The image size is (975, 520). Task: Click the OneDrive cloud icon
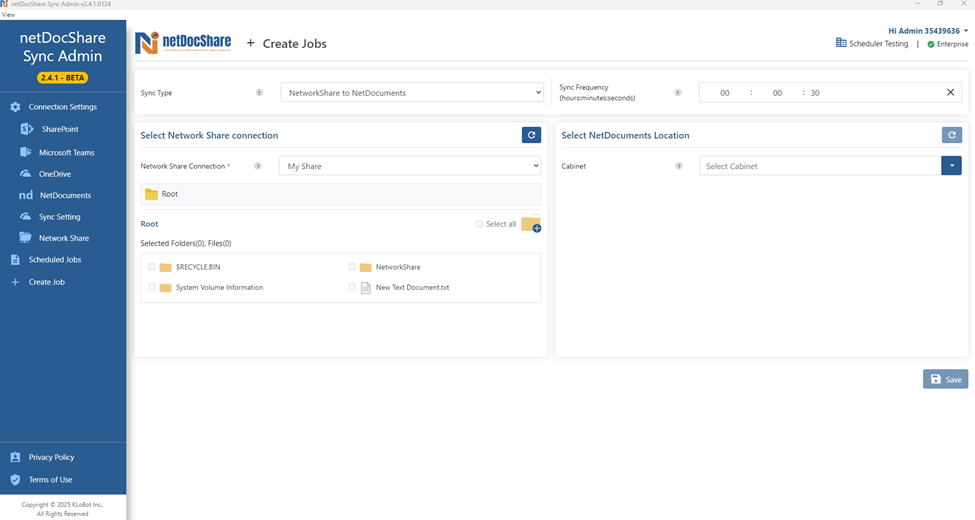click(25, 174)
